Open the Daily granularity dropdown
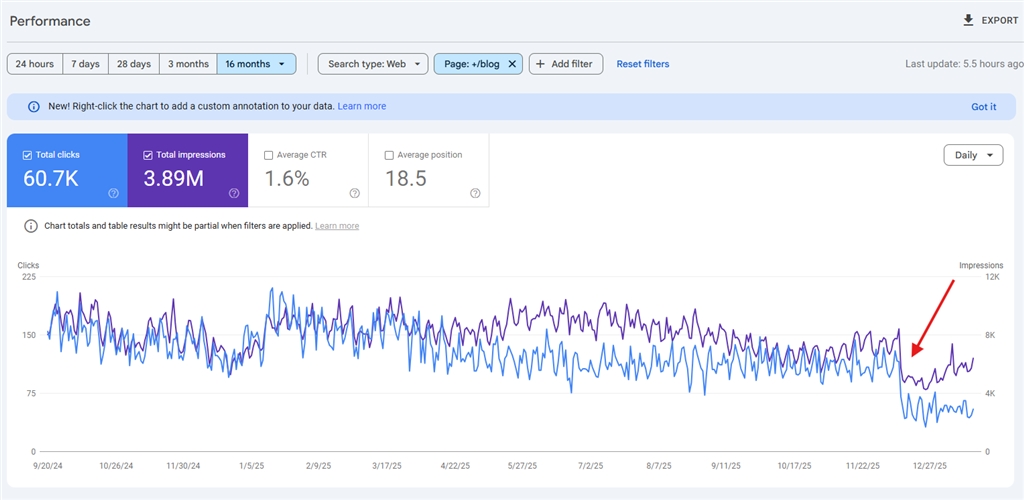The image size is (1024, 500). [x=973, y=155]
